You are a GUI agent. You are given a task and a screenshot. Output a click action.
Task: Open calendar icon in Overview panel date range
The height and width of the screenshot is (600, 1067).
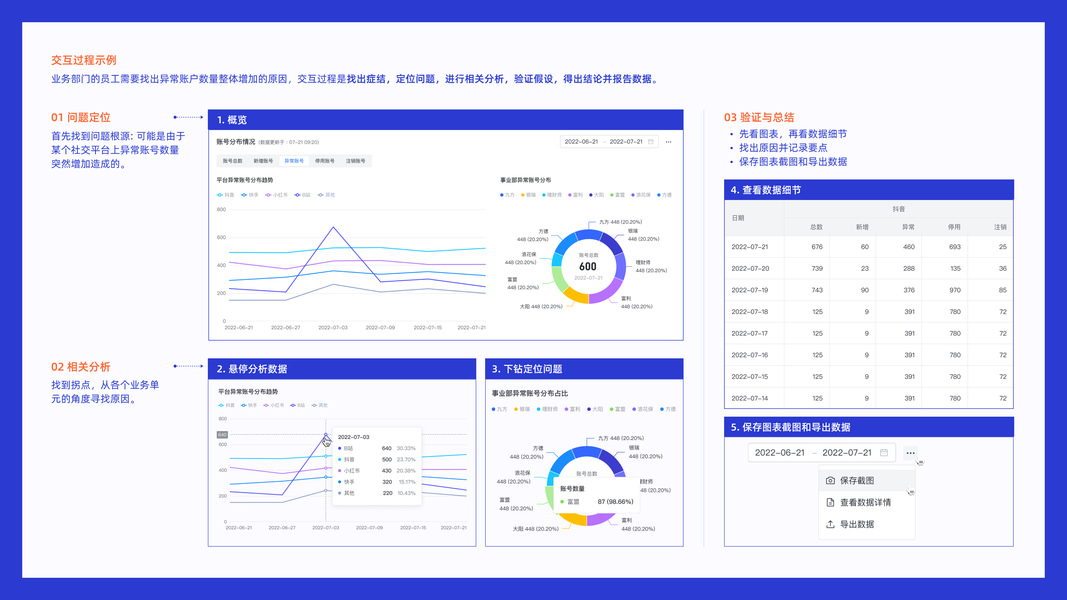coord(651,141)
